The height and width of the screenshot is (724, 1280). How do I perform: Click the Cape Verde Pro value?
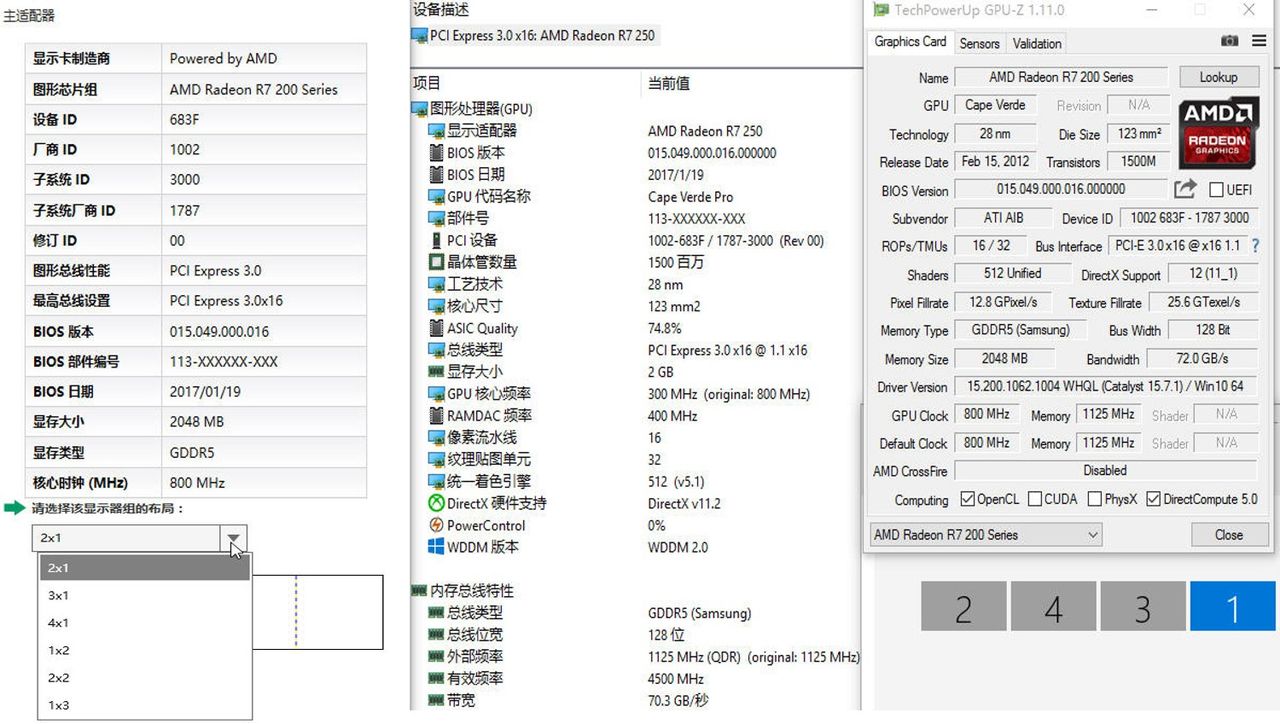coord(690,197)
